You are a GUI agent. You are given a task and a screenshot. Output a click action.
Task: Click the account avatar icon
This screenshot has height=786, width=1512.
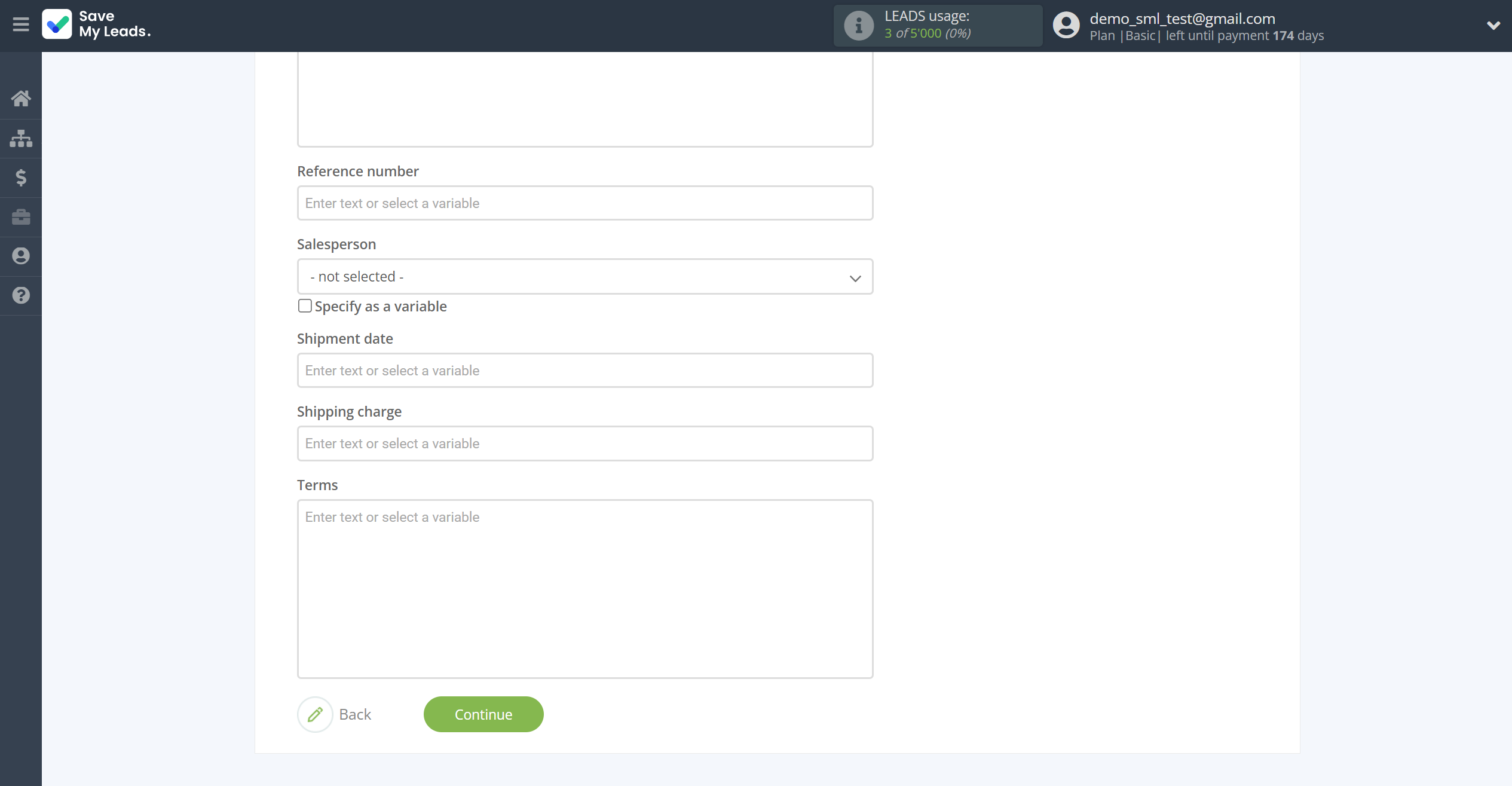[x=1066, y=26]
